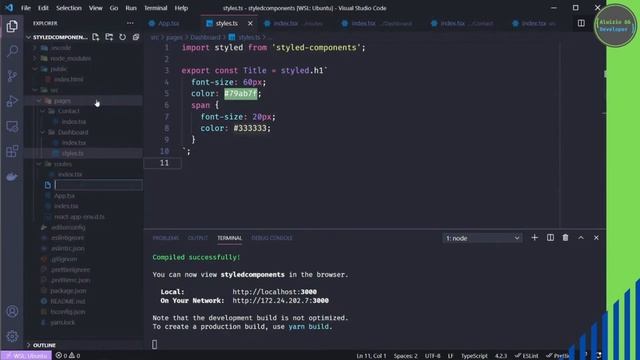Open the Go menu
This screenshot has height=360, width=640.
pos(114,8)
